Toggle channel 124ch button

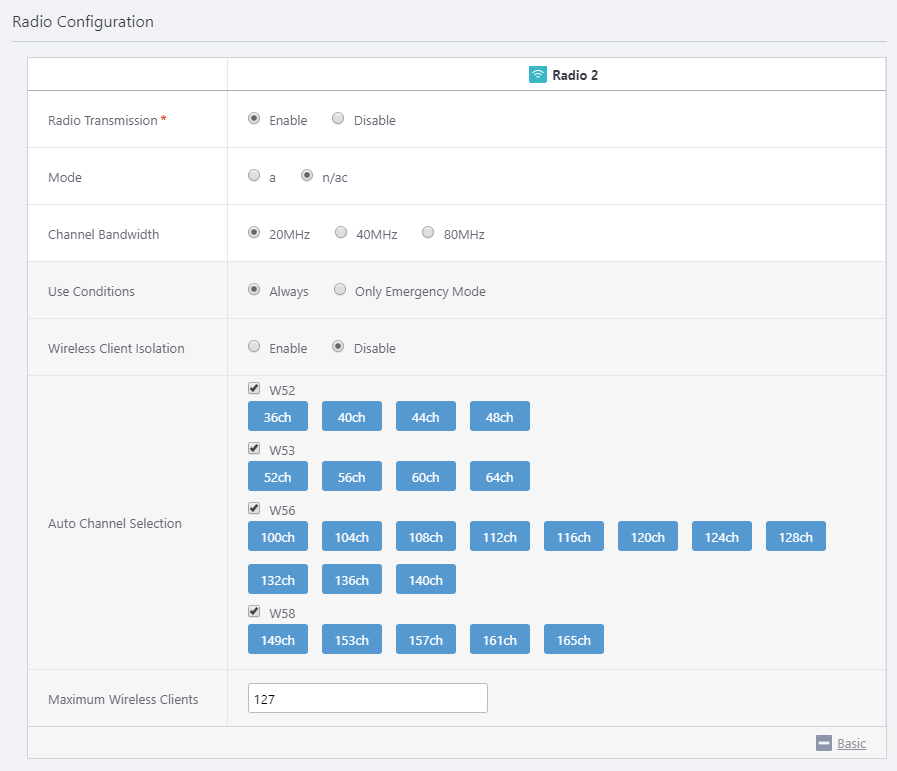pos(722,536)
